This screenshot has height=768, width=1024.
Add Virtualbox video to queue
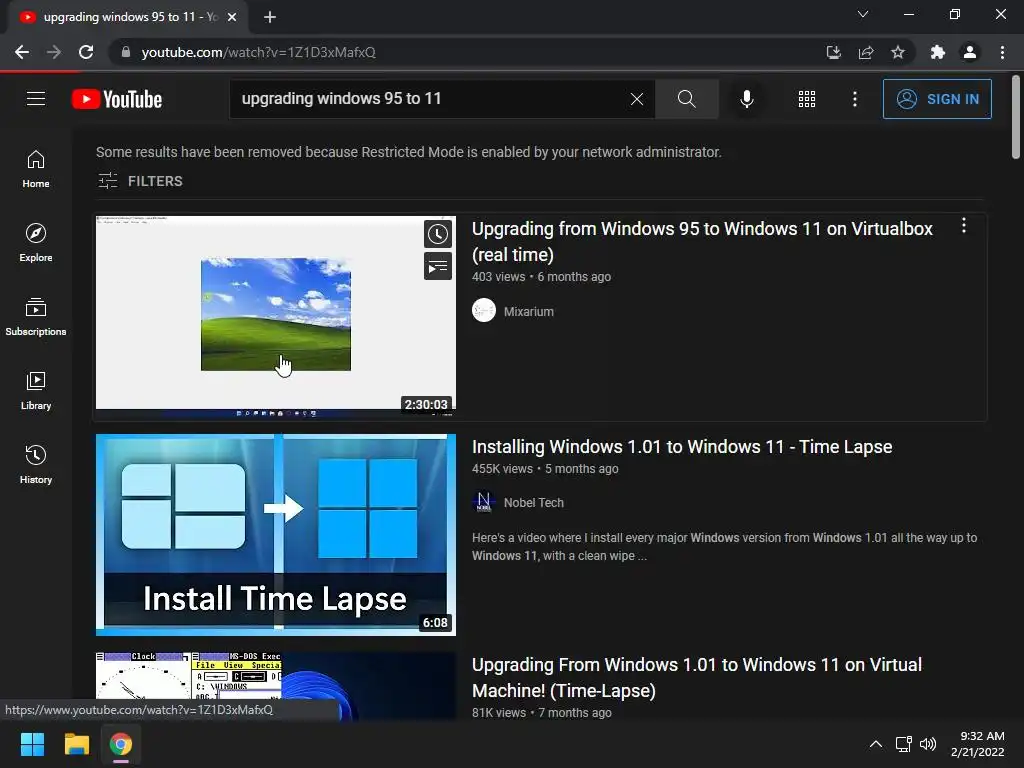click(x=438, y=266)
